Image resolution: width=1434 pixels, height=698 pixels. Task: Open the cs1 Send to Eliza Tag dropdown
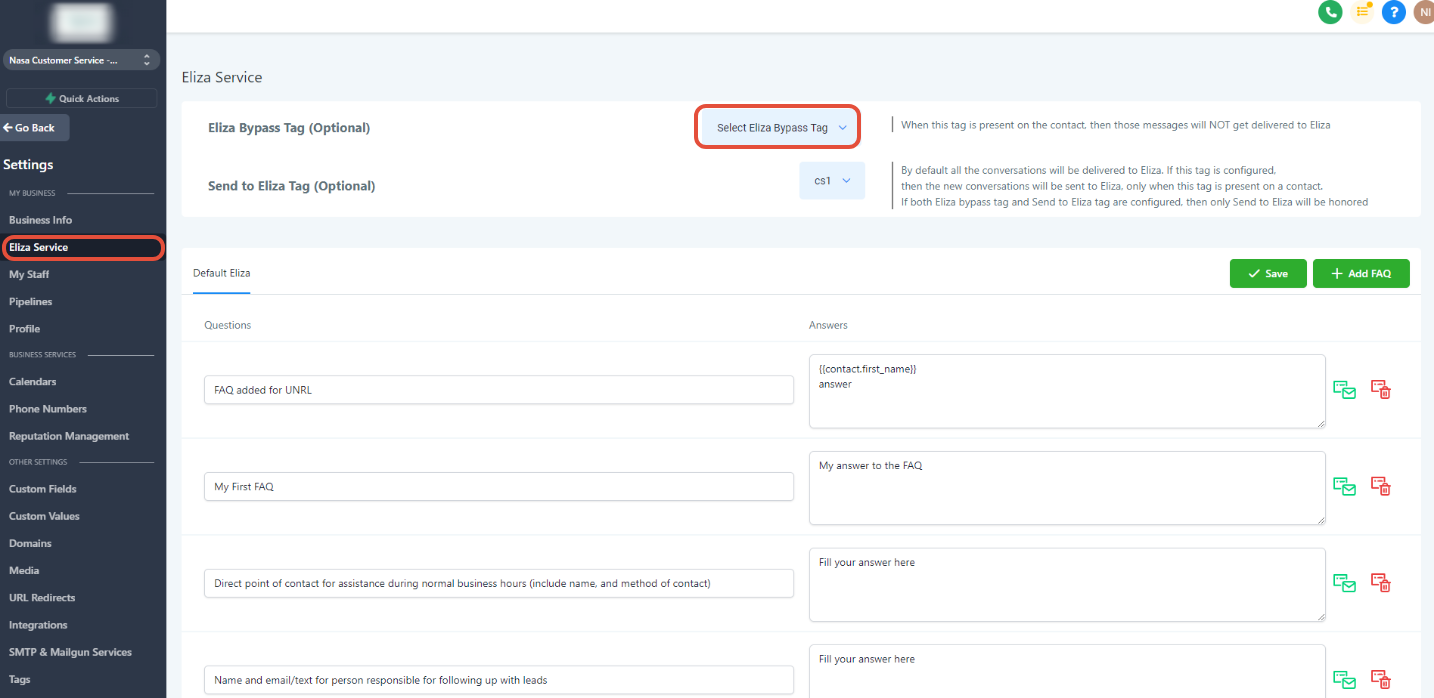pyautogui.click(x=832, y=181)
